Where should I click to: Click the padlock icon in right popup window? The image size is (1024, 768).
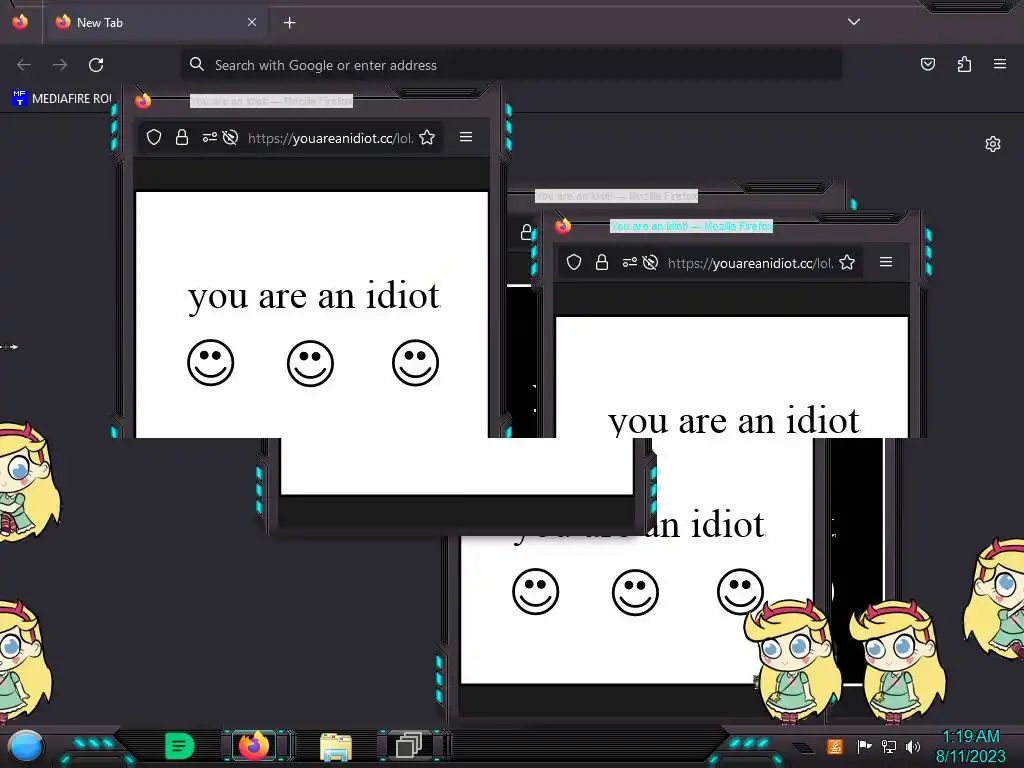(601, 263)
